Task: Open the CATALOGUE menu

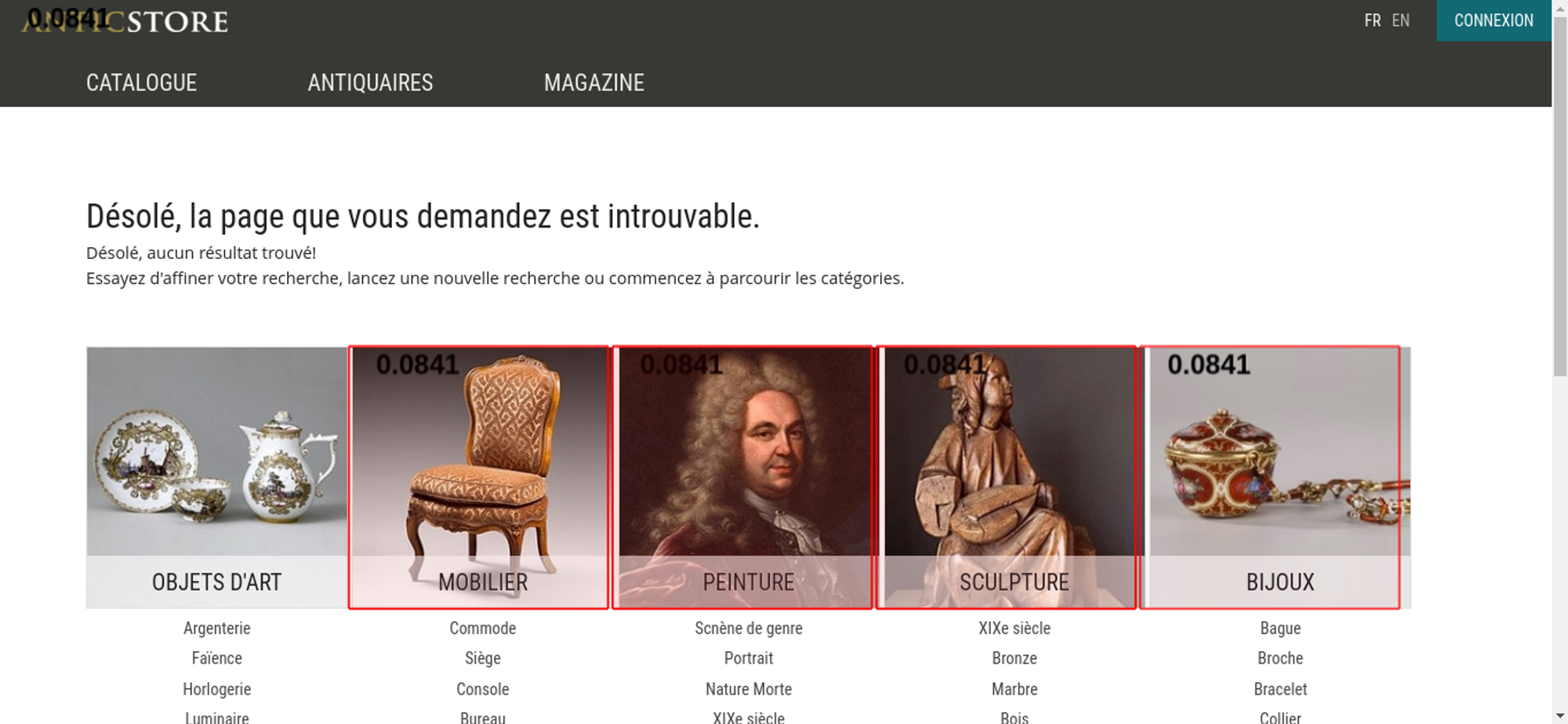Action: [x=141, y=82]
